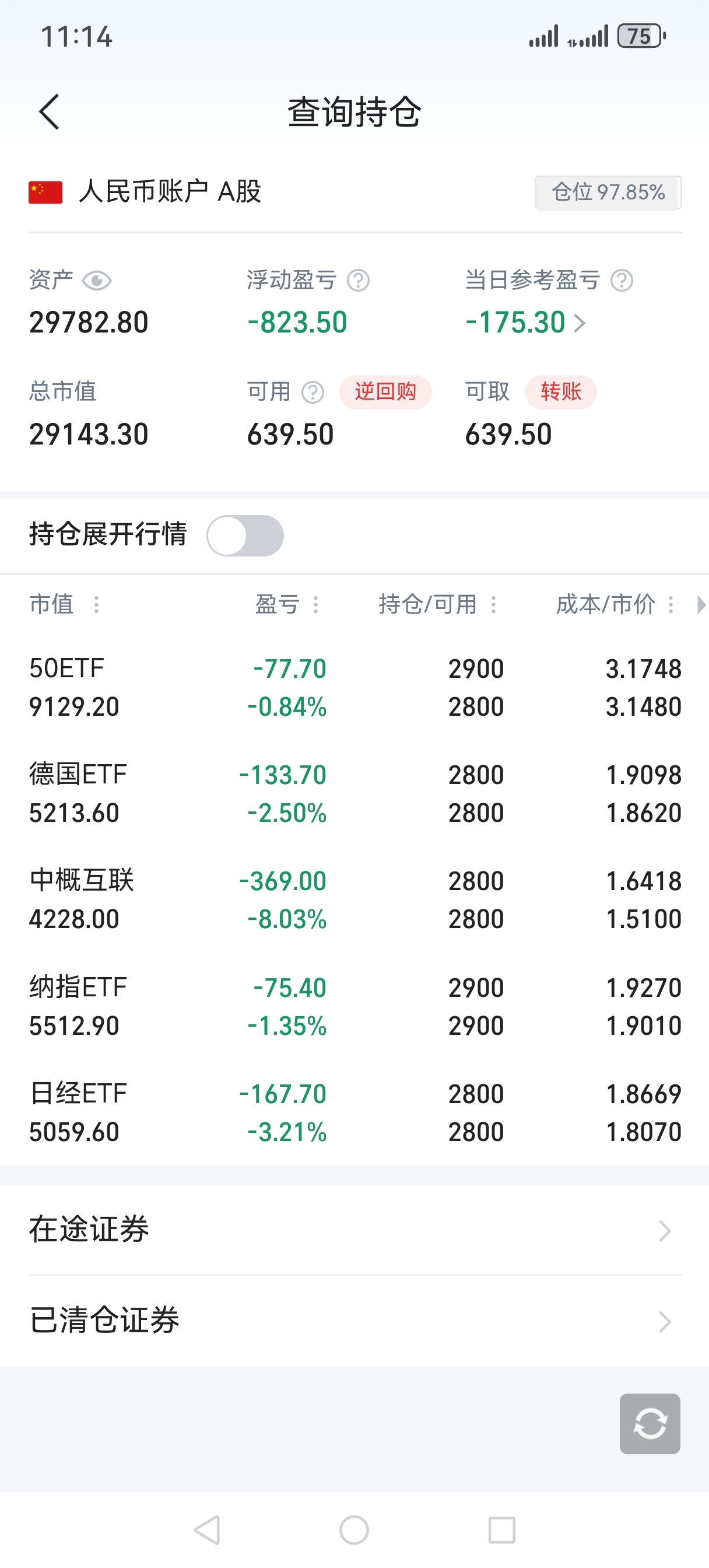Tap help icon beside 可用
Image resolution: width=709 pixels, height=1568 pixels.
tap(313, 393)
